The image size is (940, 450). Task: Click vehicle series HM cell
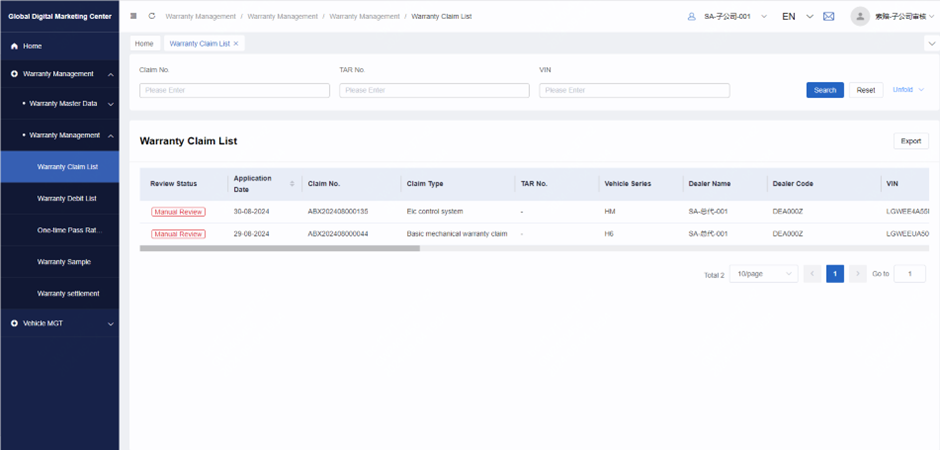[610, 212]
